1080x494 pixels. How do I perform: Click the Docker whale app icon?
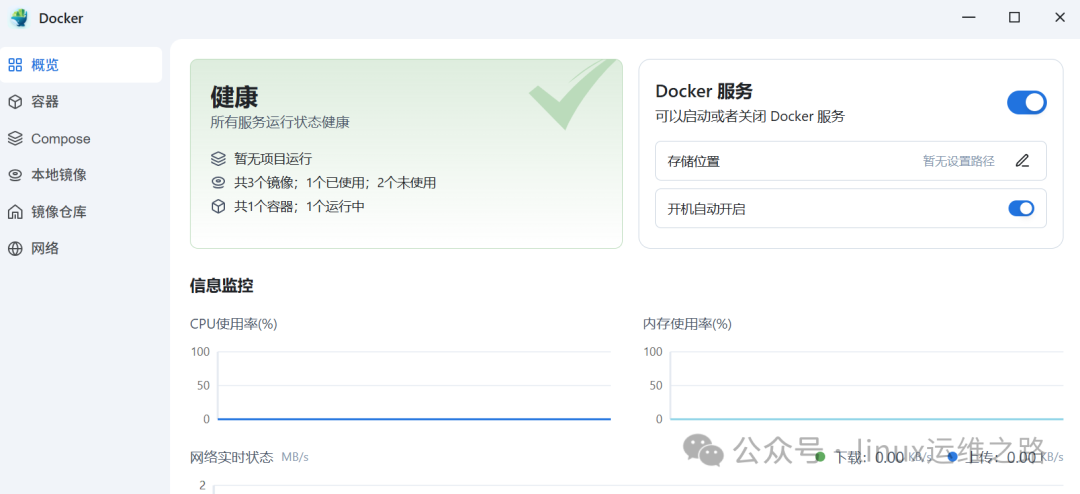coord(19,18)
